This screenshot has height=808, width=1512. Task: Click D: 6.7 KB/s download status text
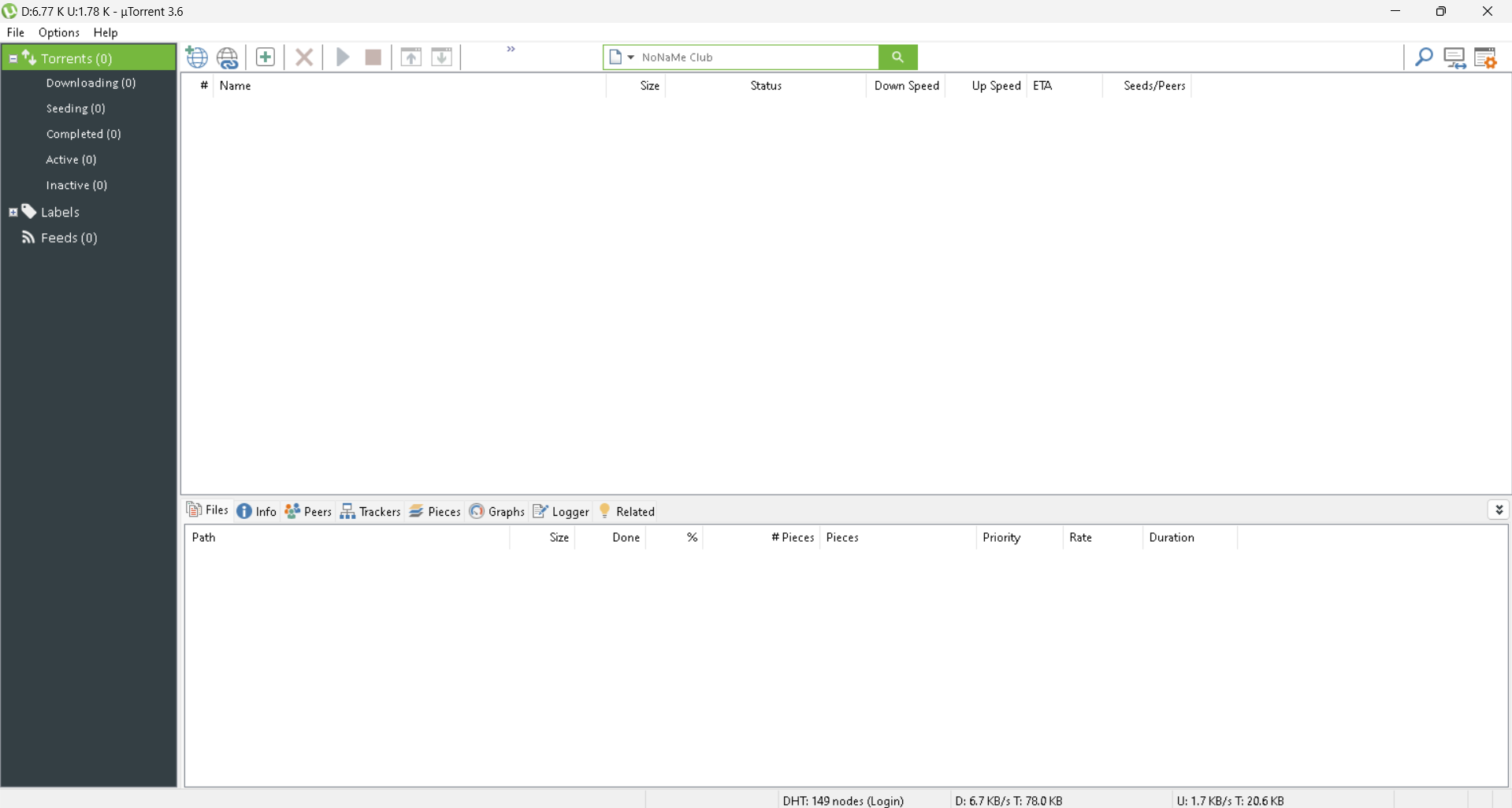[1009, 800]
